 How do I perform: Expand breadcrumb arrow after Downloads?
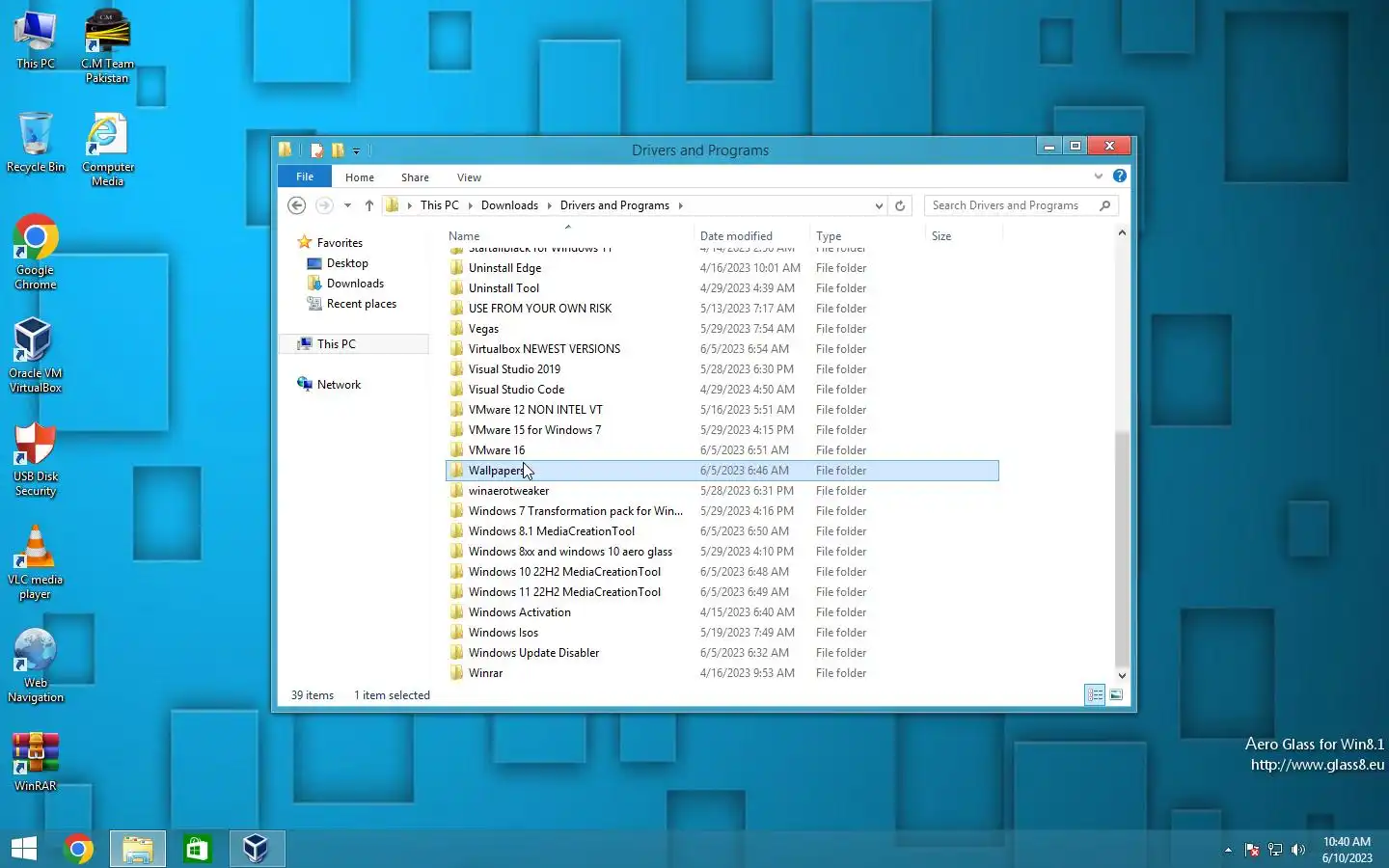[550, 205]
